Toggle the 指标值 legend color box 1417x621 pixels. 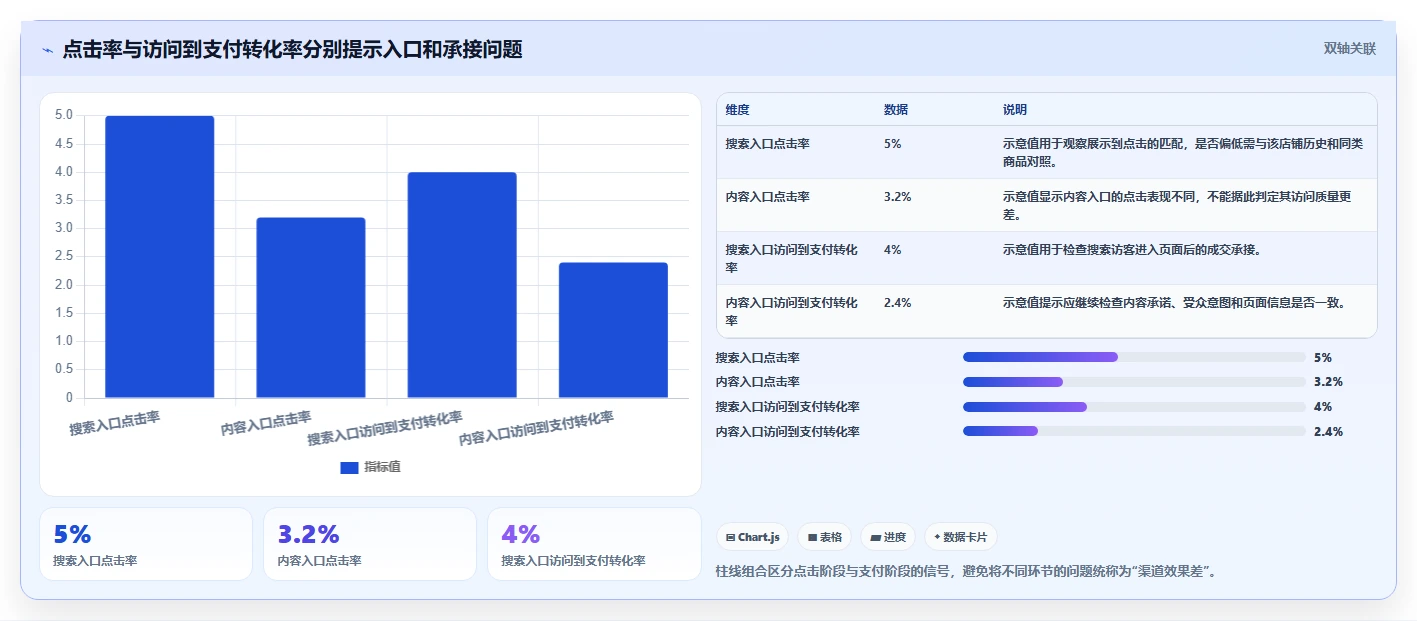pyautogui.click(x=349, y=467)
